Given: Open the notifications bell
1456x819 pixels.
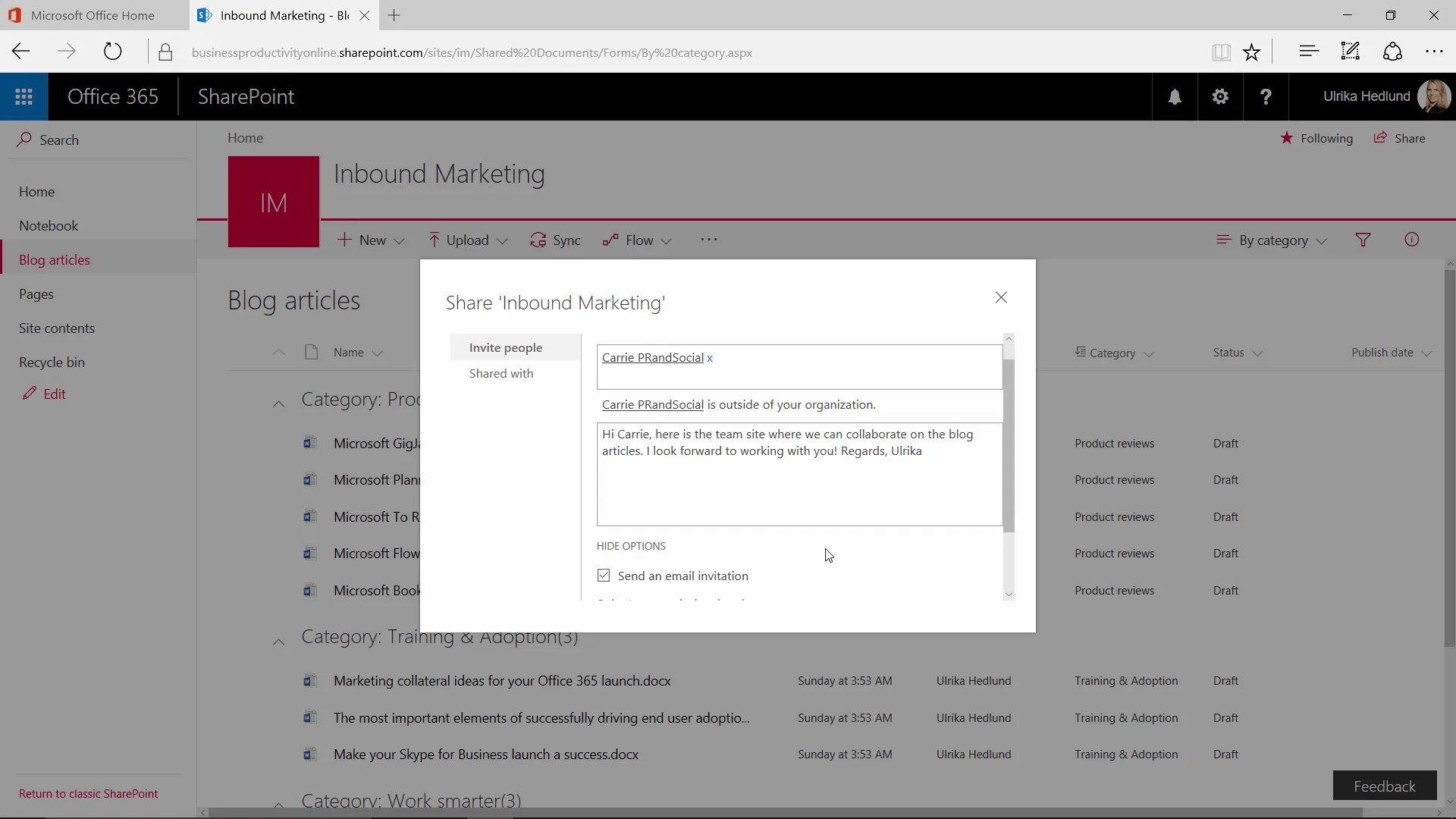Looking at the screenshot, I should coord(1175,97).
